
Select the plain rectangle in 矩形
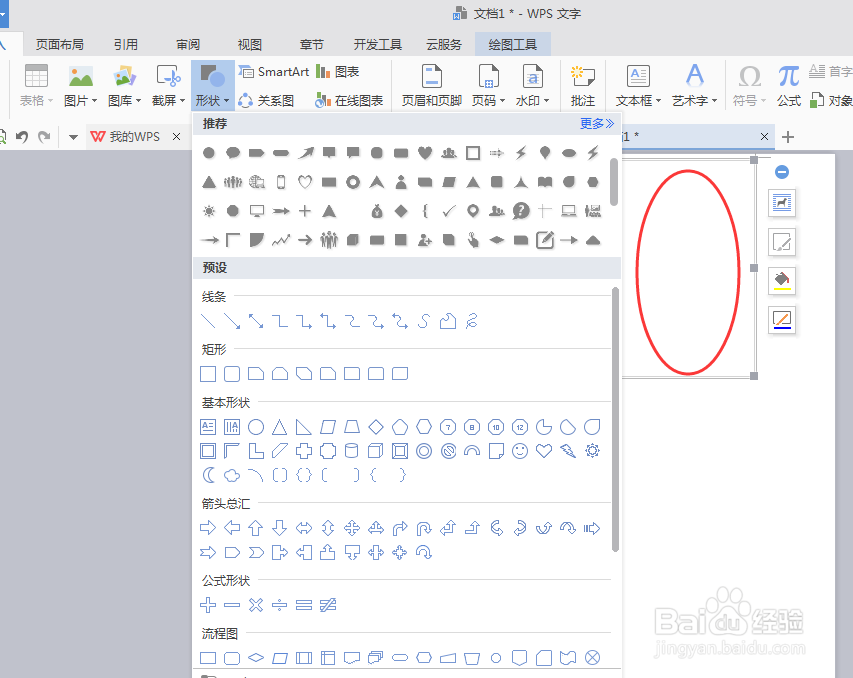coord(208,374)
